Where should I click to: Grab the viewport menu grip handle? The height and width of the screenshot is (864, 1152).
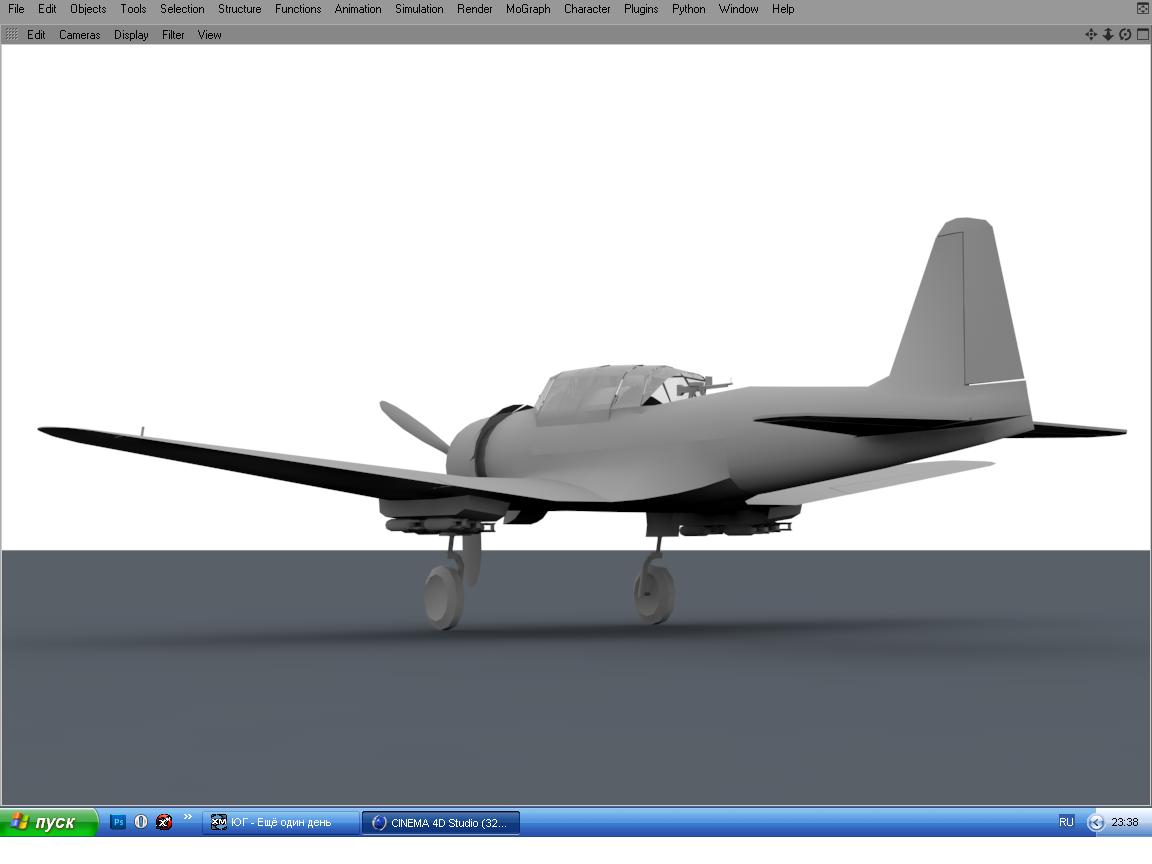pyautogui.click(x=12, y=35)
